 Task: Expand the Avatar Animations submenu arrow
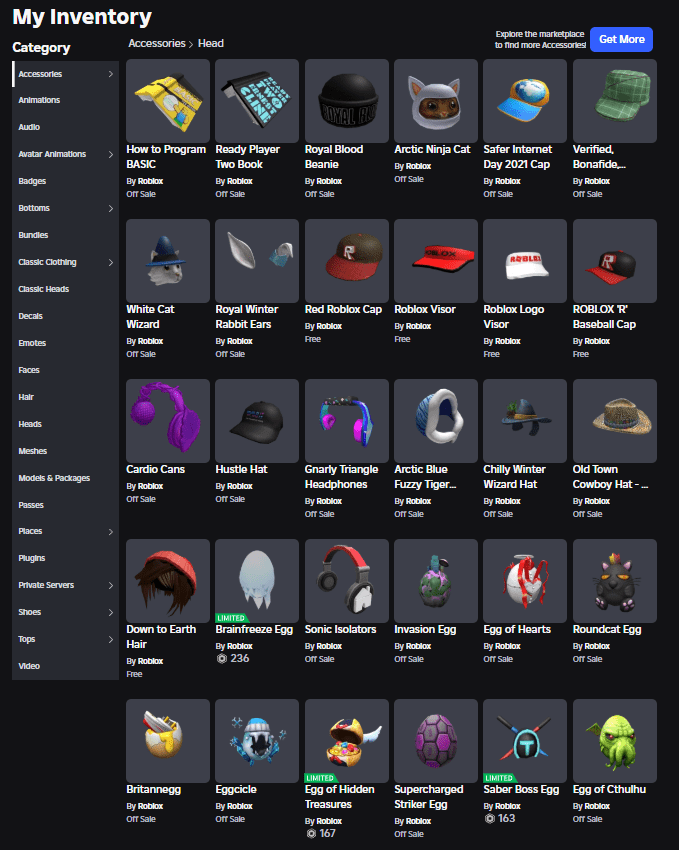pos(111,154)
